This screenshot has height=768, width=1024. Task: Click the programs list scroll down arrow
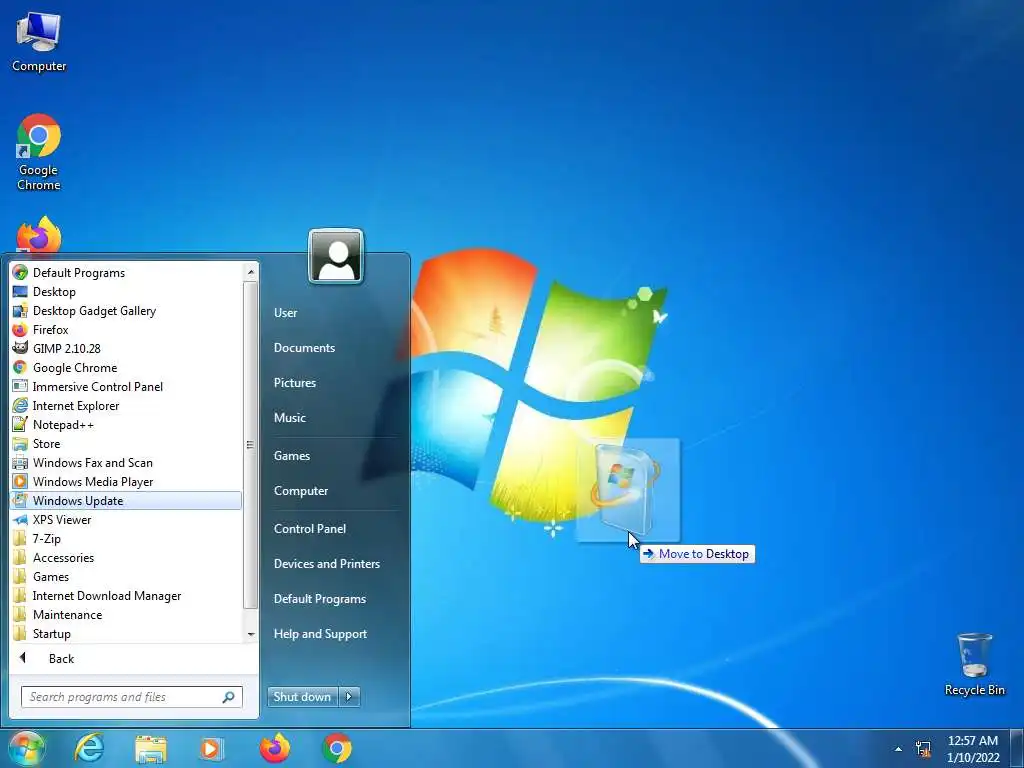coord(251,634)
